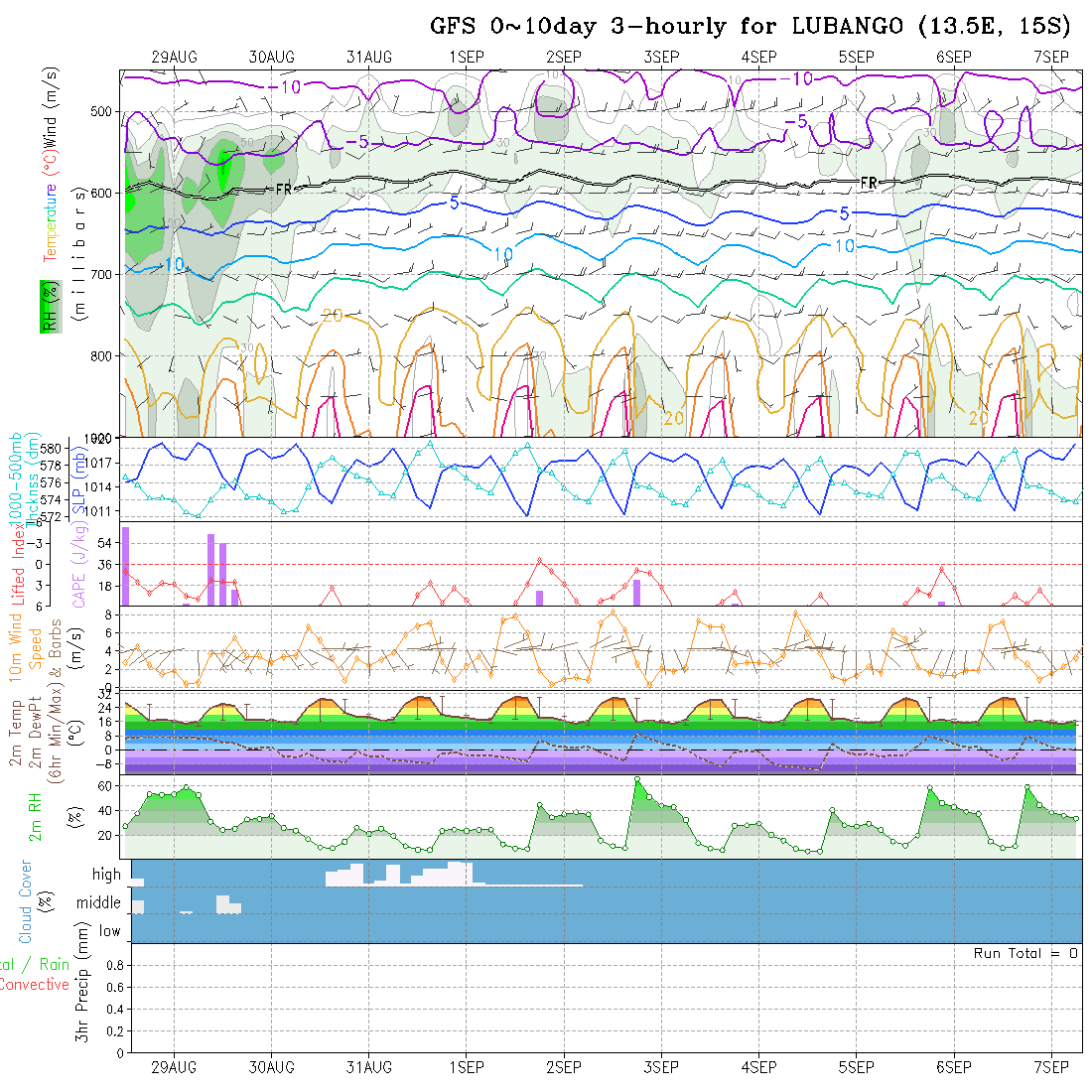Click the red 'Convective' legend label

pos(34,985)
